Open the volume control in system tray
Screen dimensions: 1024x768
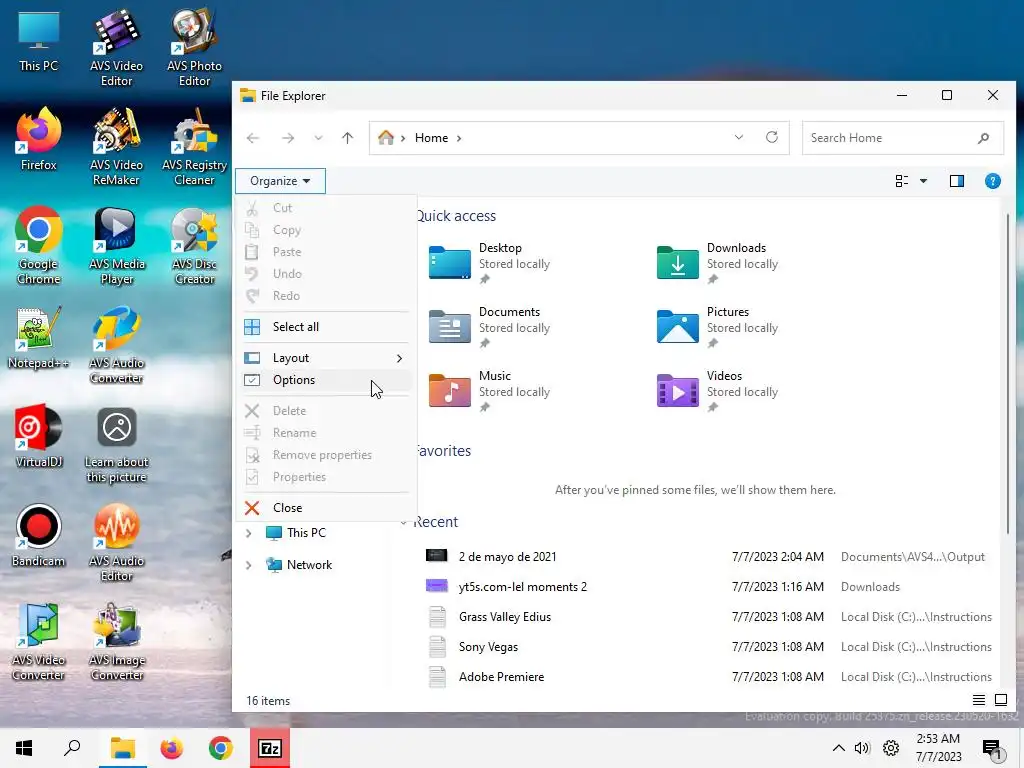[x=862, y=748]
